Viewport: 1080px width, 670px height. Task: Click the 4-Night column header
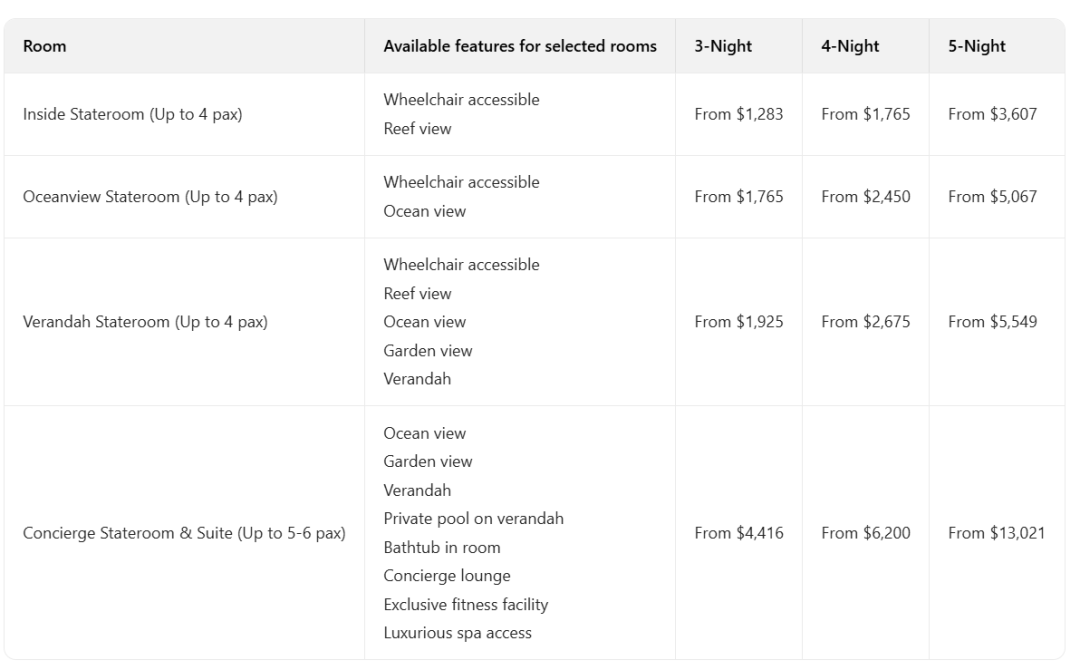click(x=850, y=46)
